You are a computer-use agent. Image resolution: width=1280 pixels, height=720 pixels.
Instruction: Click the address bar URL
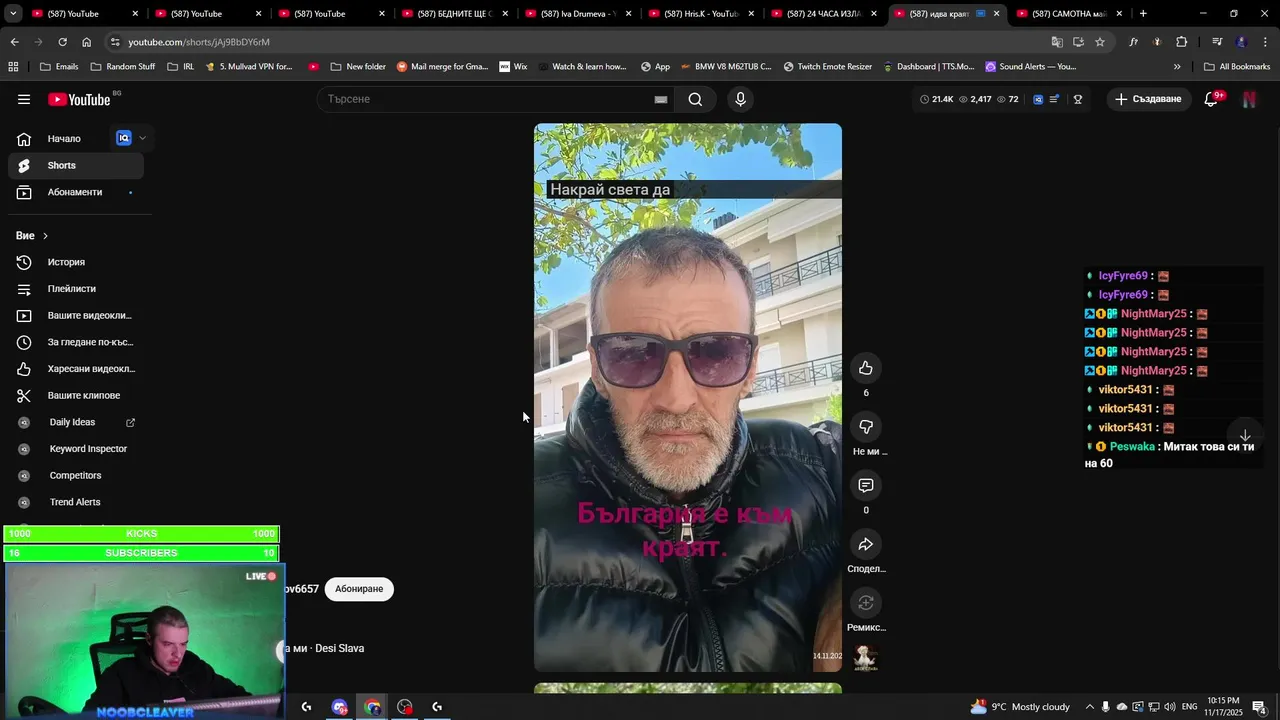point(199,42)
